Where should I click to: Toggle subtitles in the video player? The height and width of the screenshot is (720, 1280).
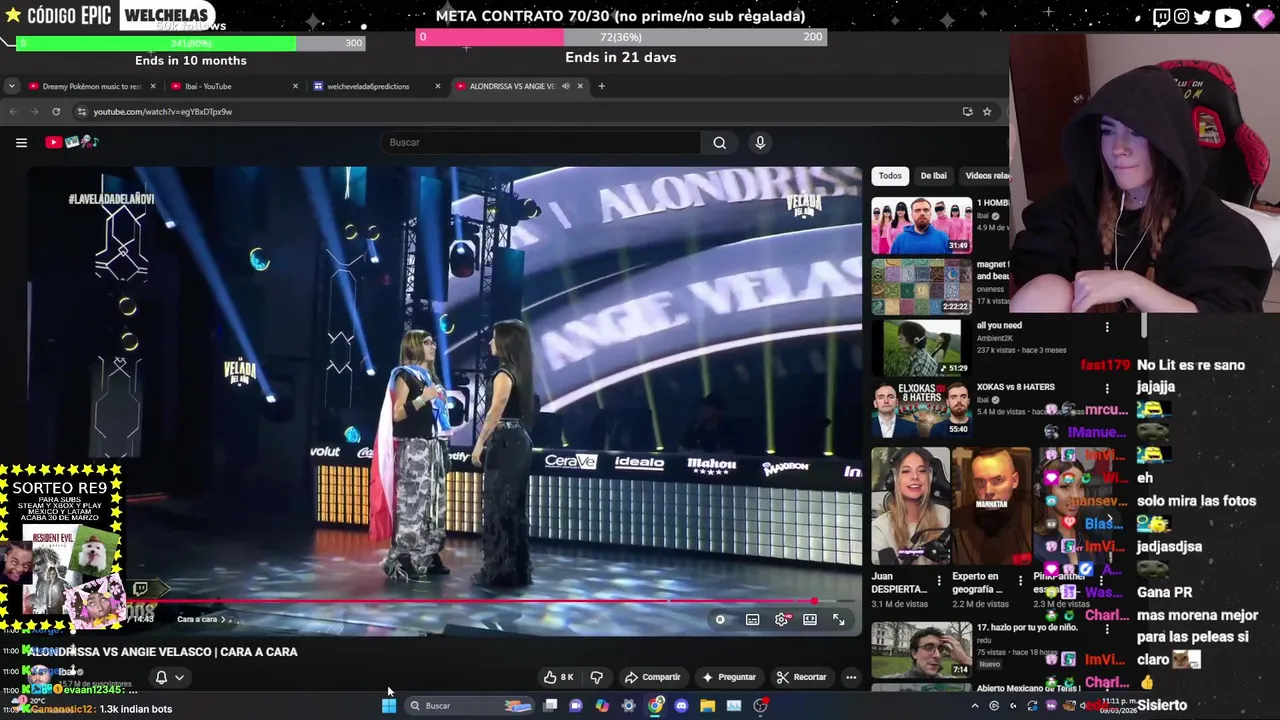coord(753,620)
